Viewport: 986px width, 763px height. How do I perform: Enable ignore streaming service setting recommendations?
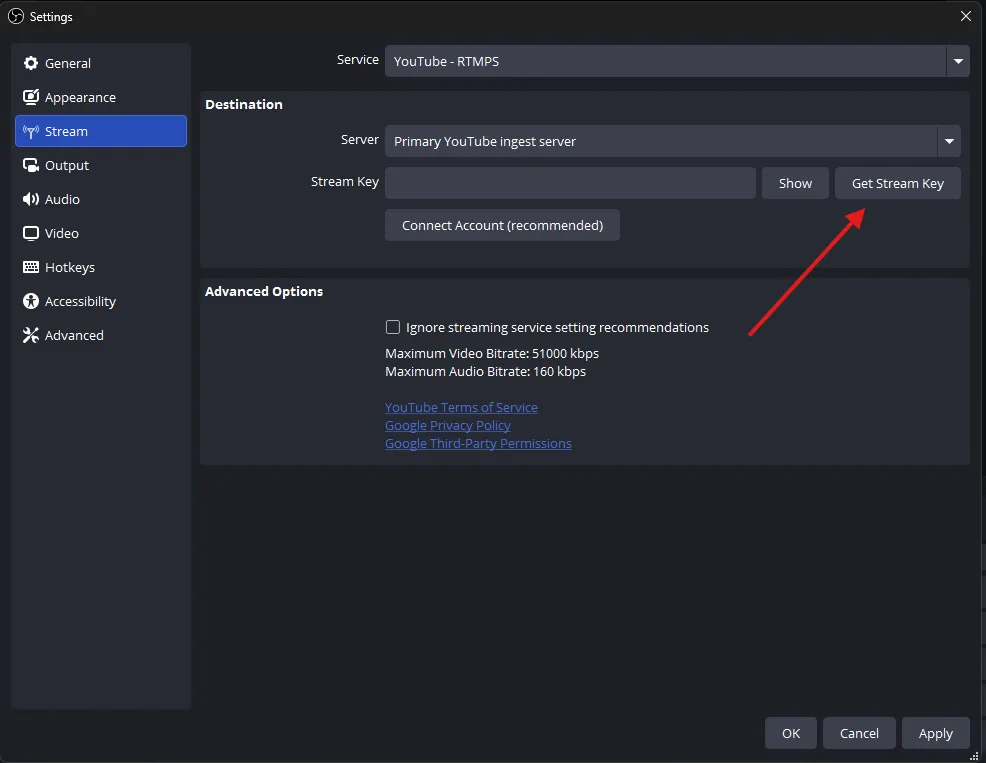393,327
